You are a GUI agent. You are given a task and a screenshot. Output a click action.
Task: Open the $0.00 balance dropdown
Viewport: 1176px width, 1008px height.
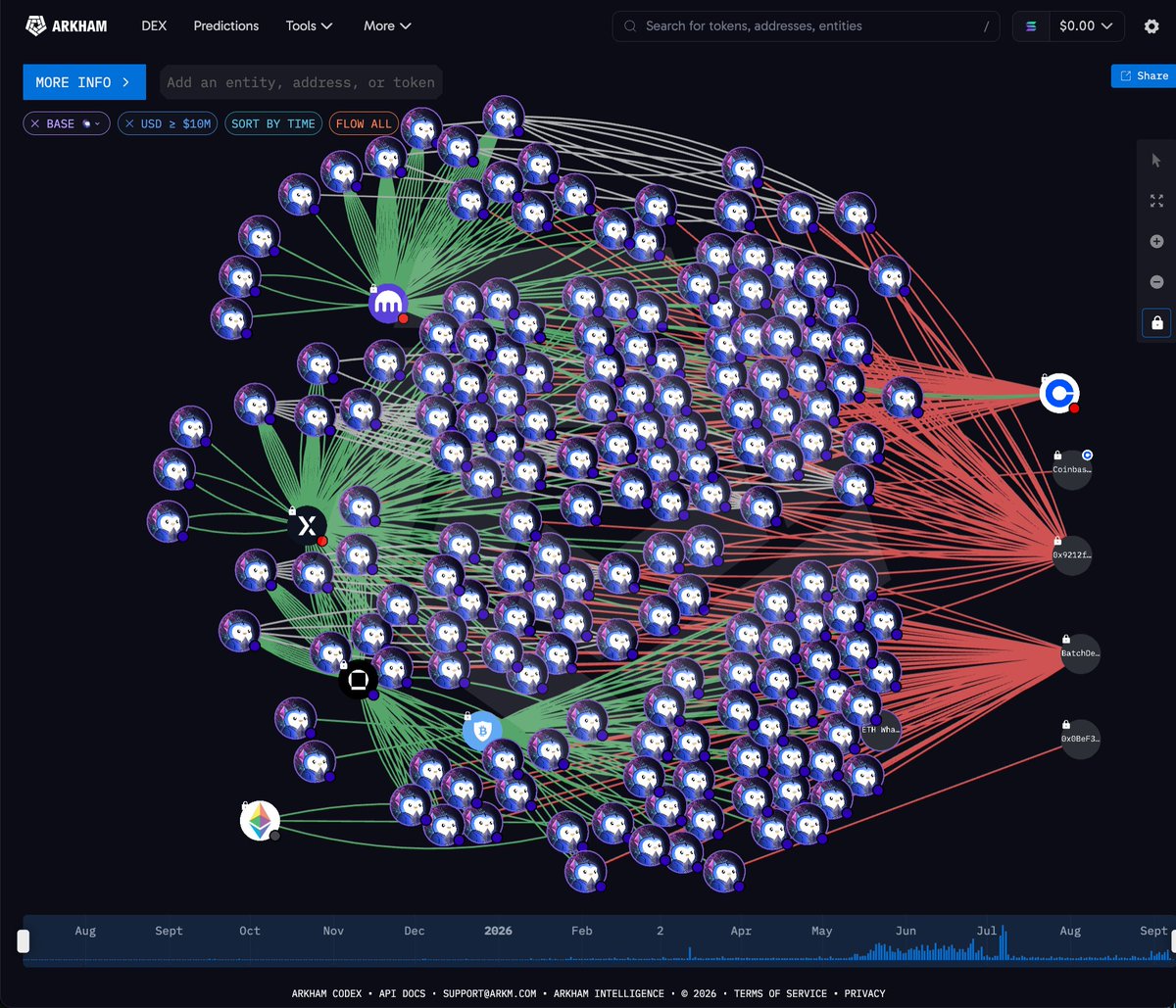click(1087, 26)
